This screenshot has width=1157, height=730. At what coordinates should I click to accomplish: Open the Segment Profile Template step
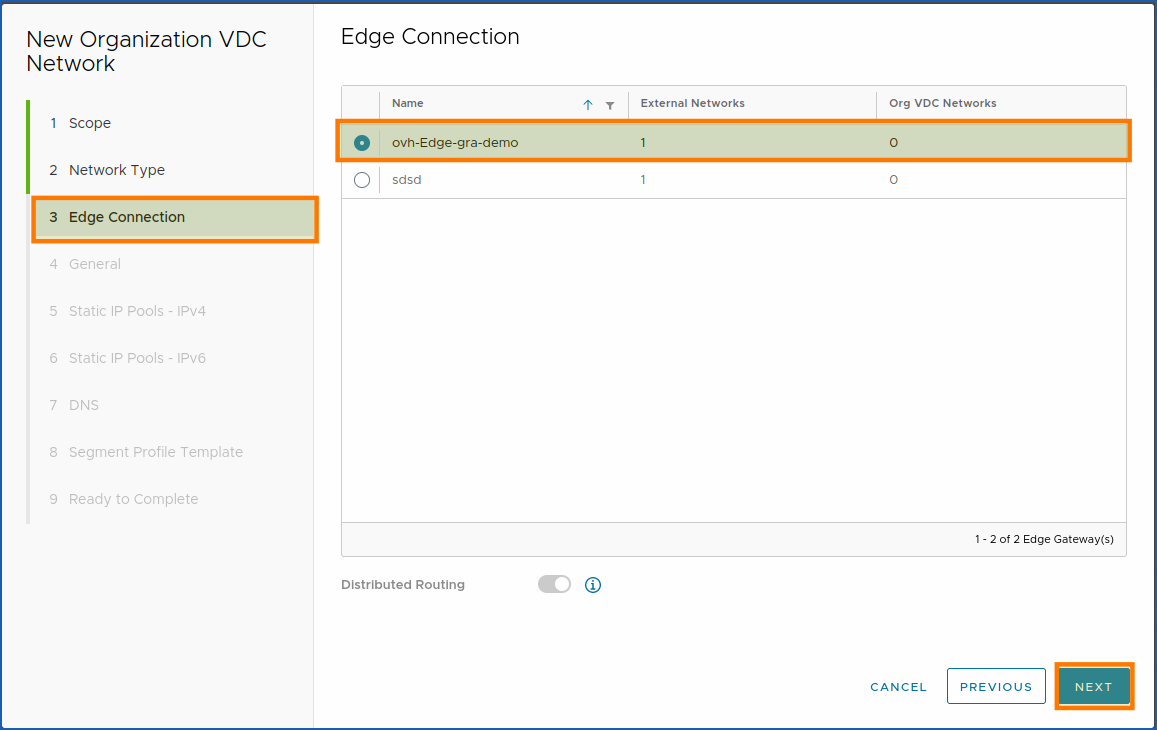click(x=156, y=451)
